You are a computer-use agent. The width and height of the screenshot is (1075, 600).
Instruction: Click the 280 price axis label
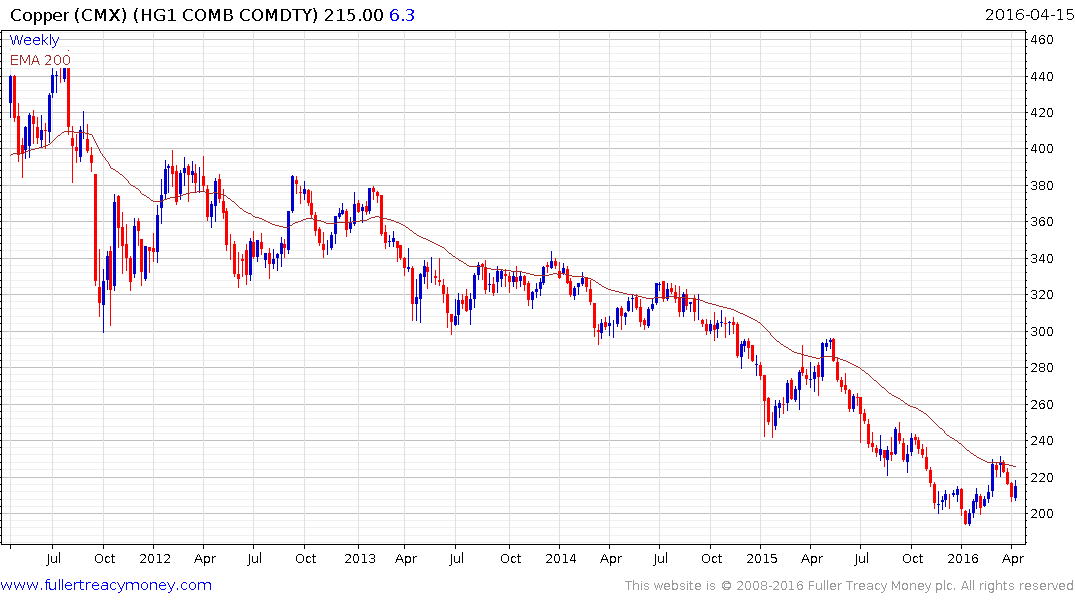[1042, 368]
